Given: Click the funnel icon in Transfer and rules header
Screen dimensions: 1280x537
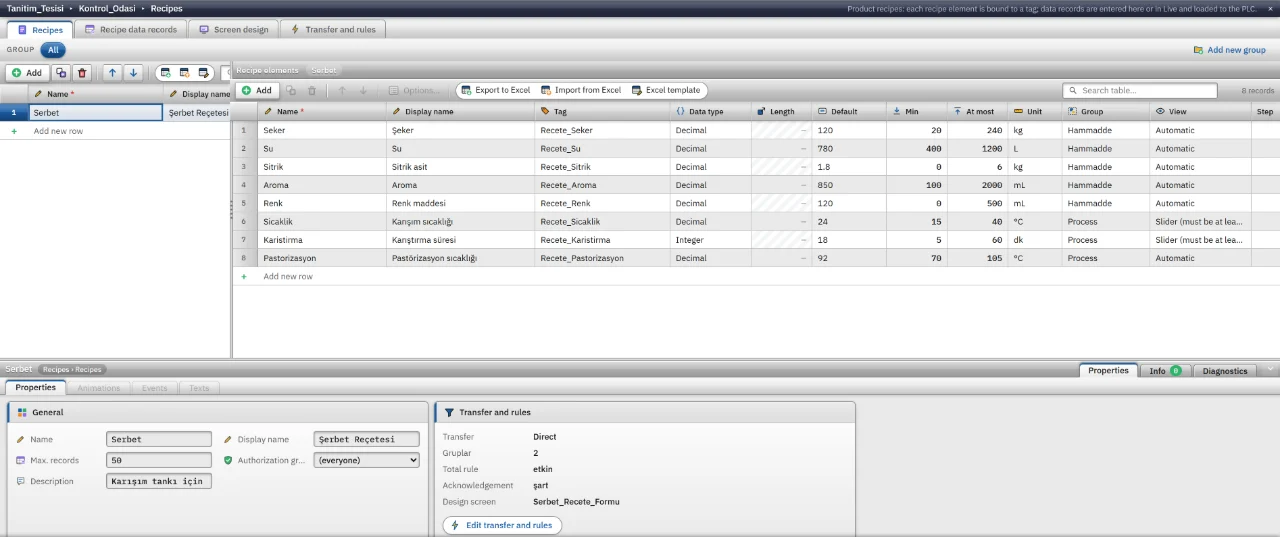Looking at the screenshot, I should tap(449, 412).
